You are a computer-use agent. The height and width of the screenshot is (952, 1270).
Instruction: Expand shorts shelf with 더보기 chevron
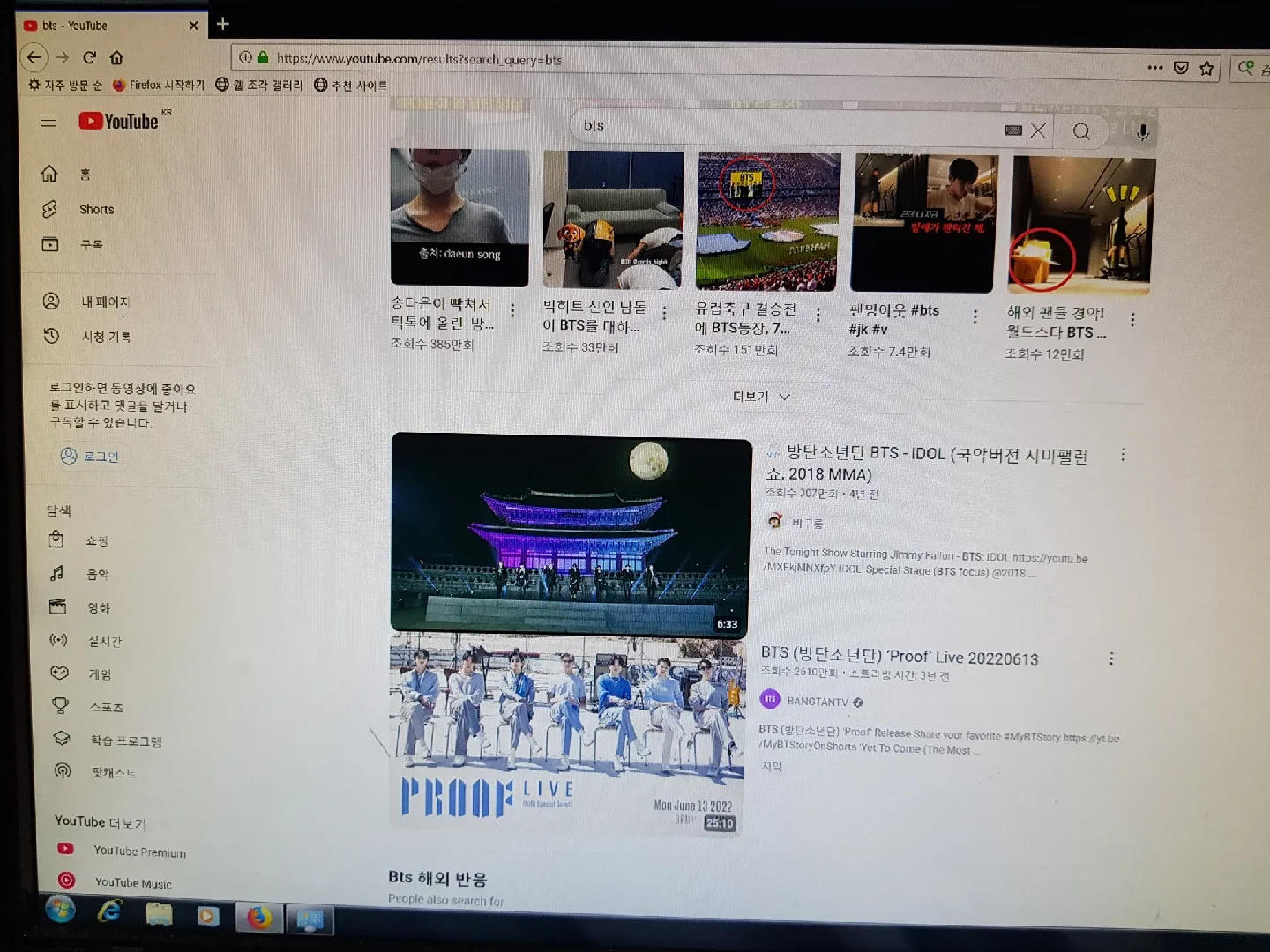[761, 397]
